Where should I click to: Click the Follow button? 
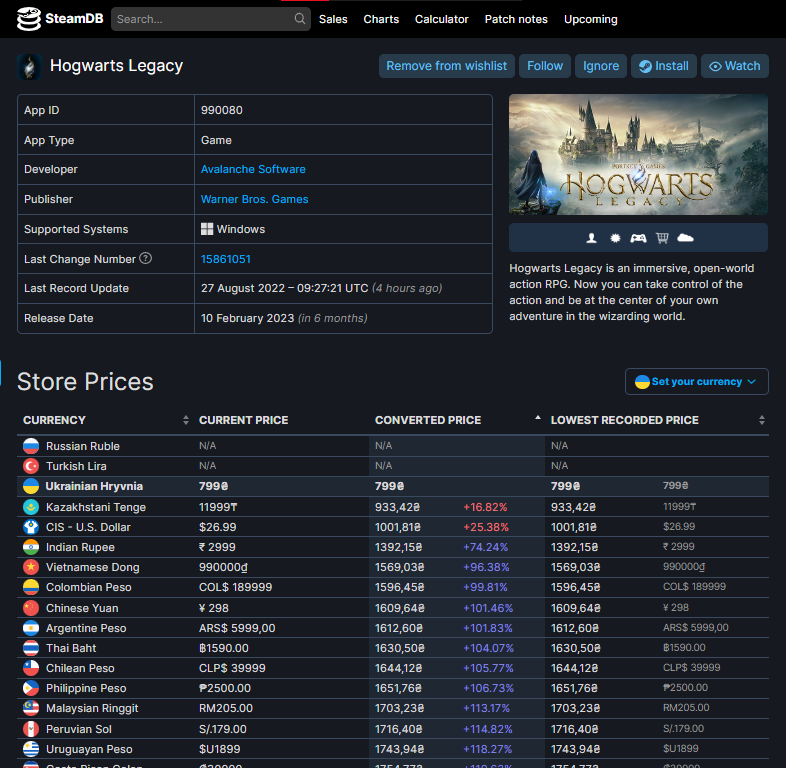tap(545, 66)
